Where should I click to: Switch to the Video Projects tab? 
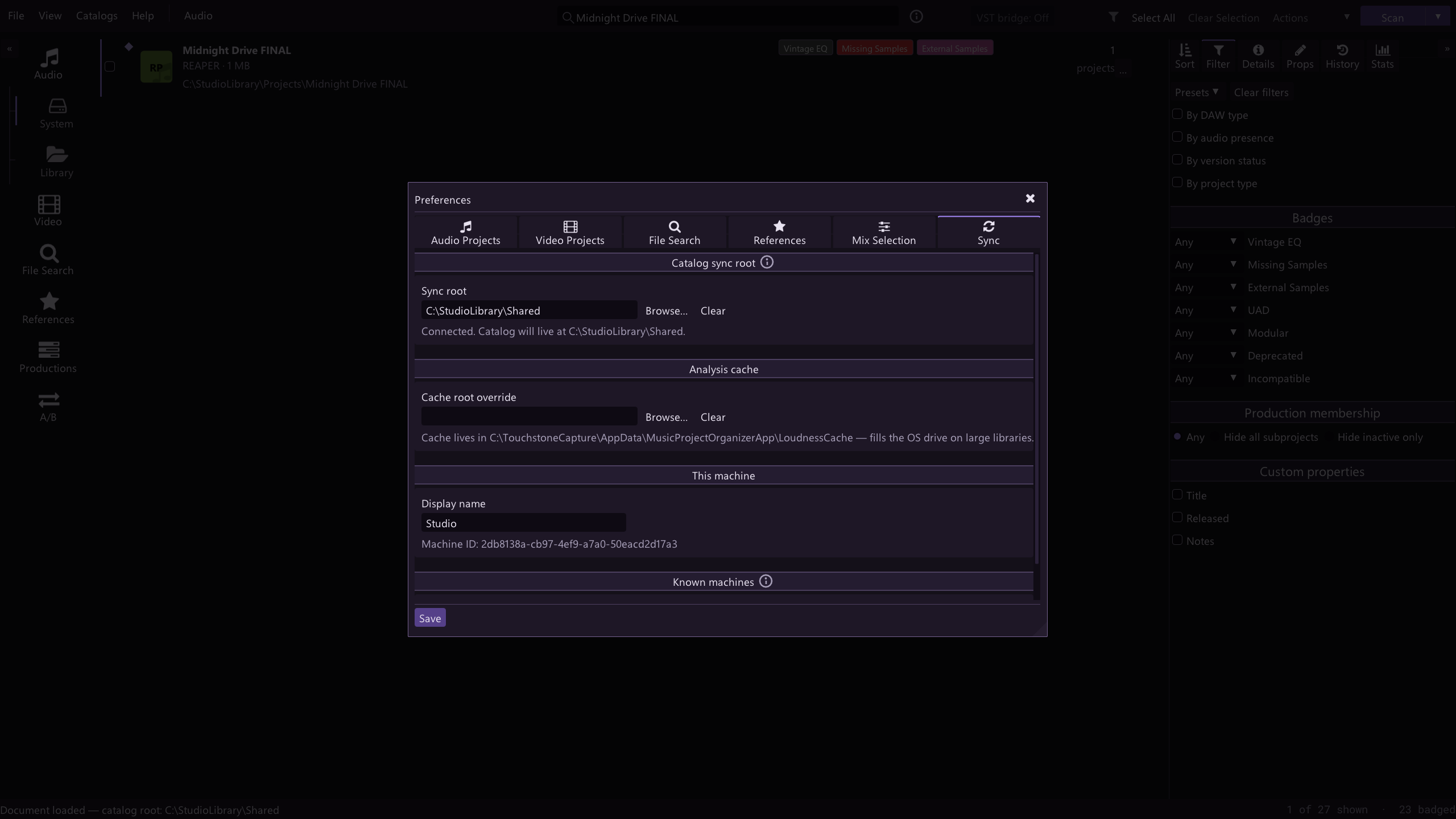tap(570, 233)
